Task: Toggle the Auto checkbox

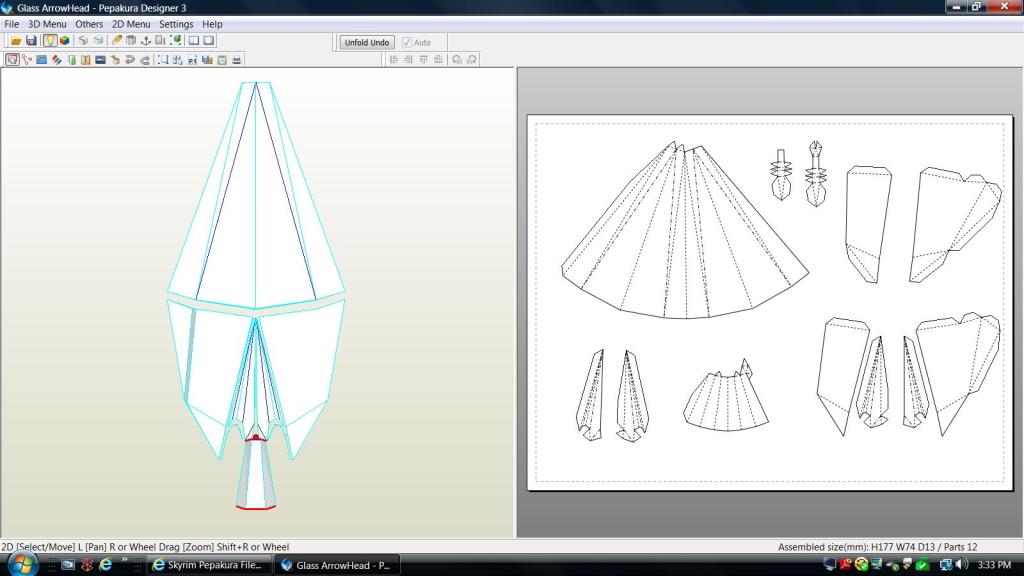Action: (407, 42)
